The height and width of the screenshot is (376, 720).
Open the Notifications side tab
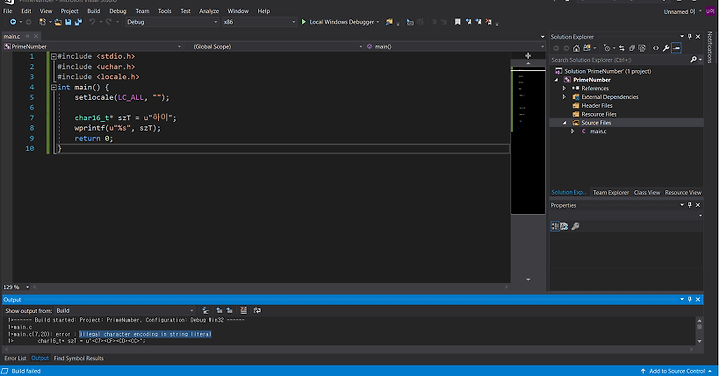(x=710, y=47)
